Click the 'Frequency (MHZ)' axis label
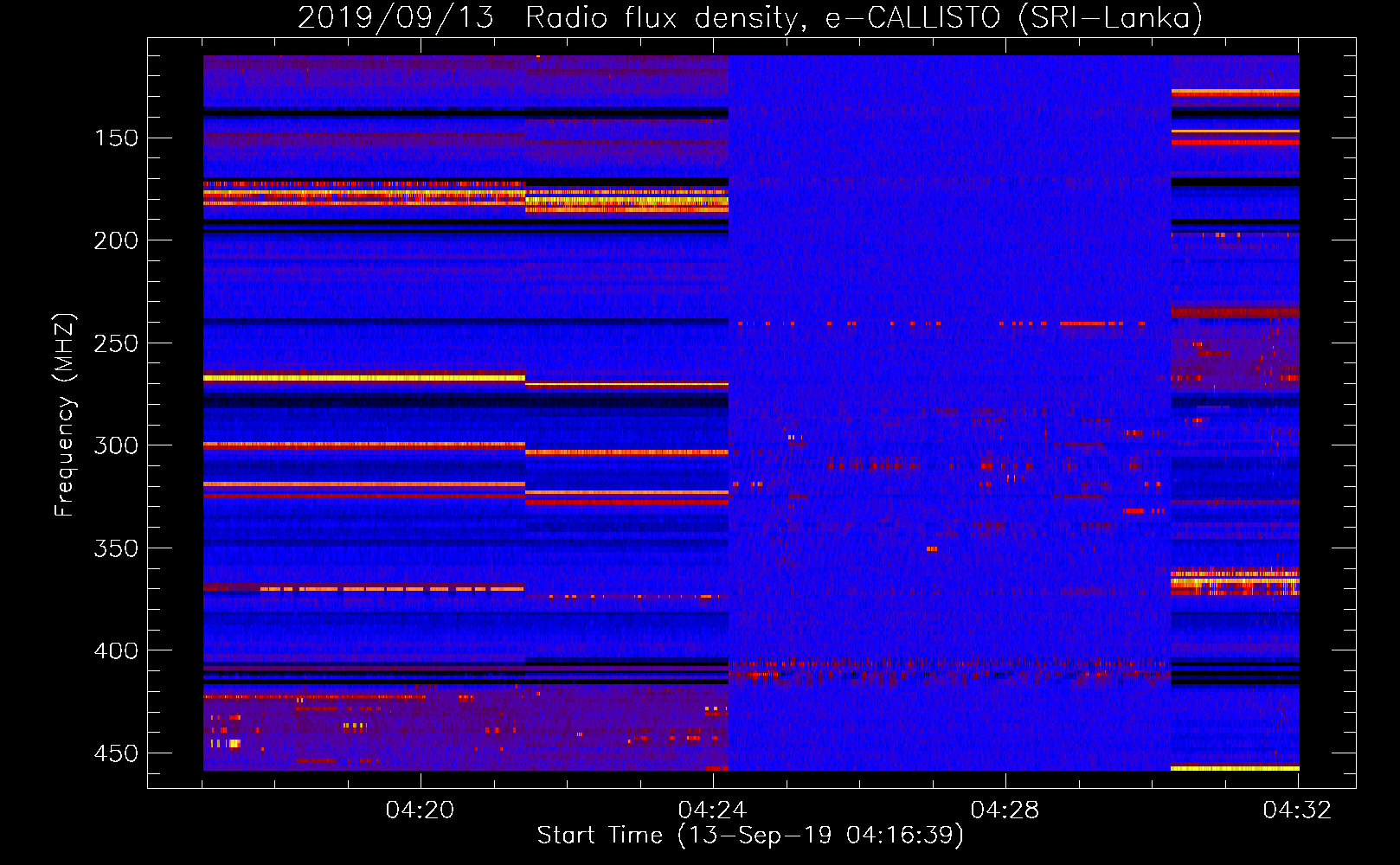1400x865 pixels. pyautogui.click(x=65, y=414)
